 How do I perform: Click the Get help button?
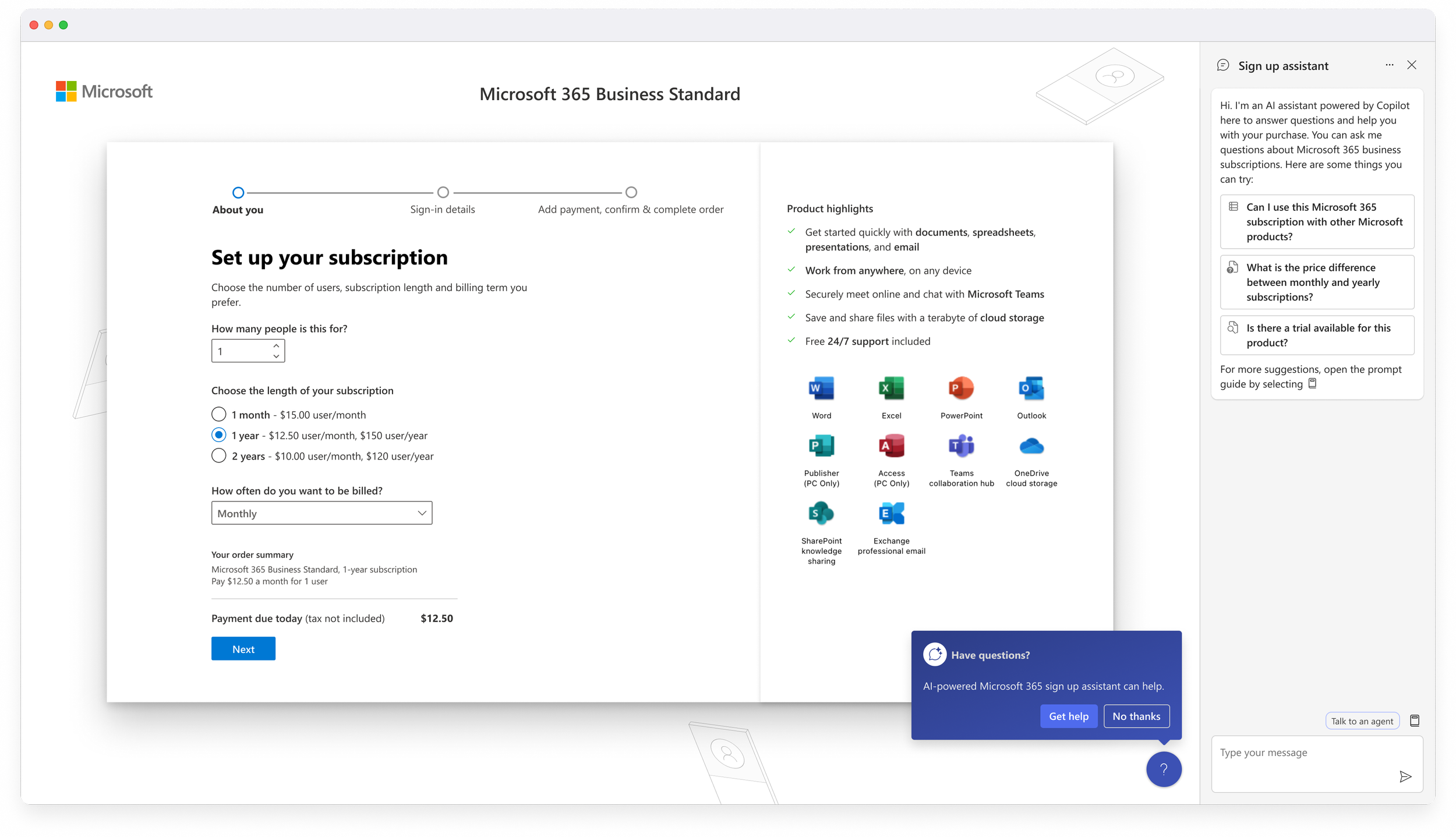[x=1068, y=716]
